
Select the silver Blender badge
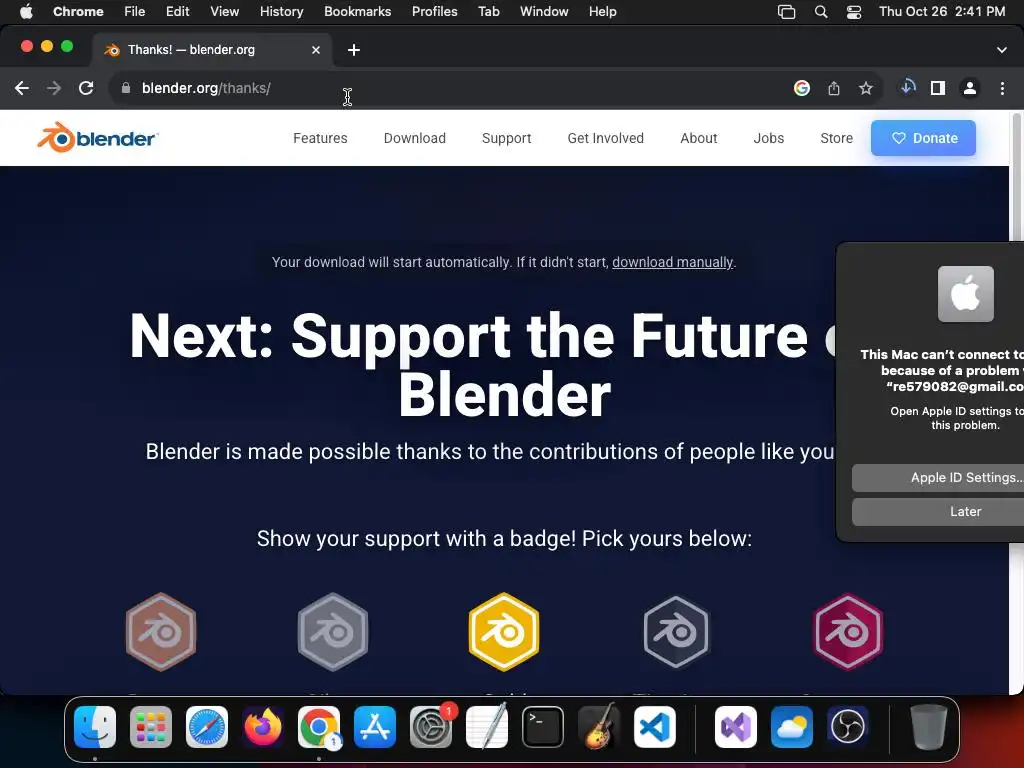[x=333, y=632]
